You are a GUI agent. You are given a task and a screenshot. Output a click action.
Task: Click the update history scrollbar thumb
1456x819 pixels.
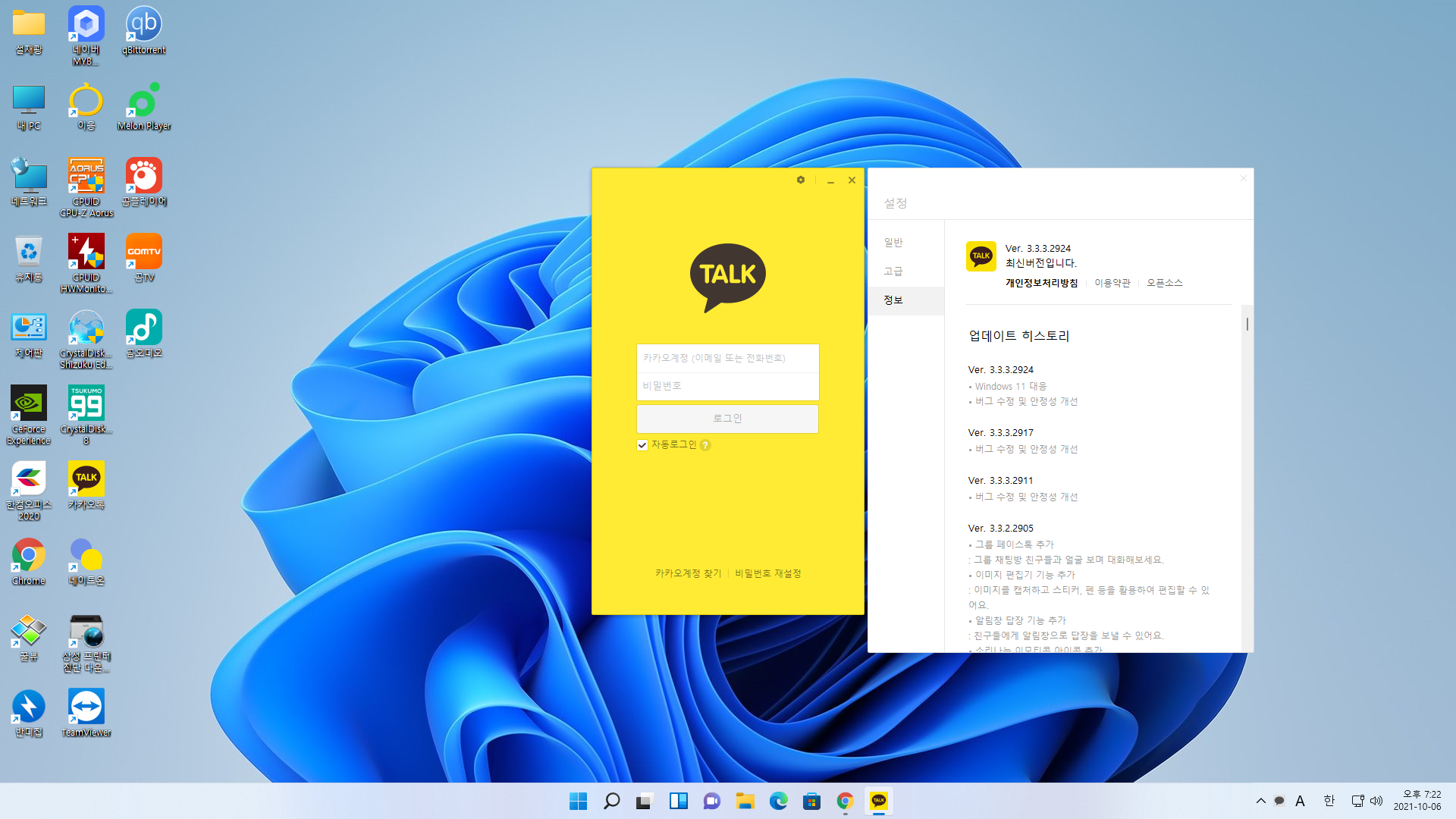[1247, 324]
